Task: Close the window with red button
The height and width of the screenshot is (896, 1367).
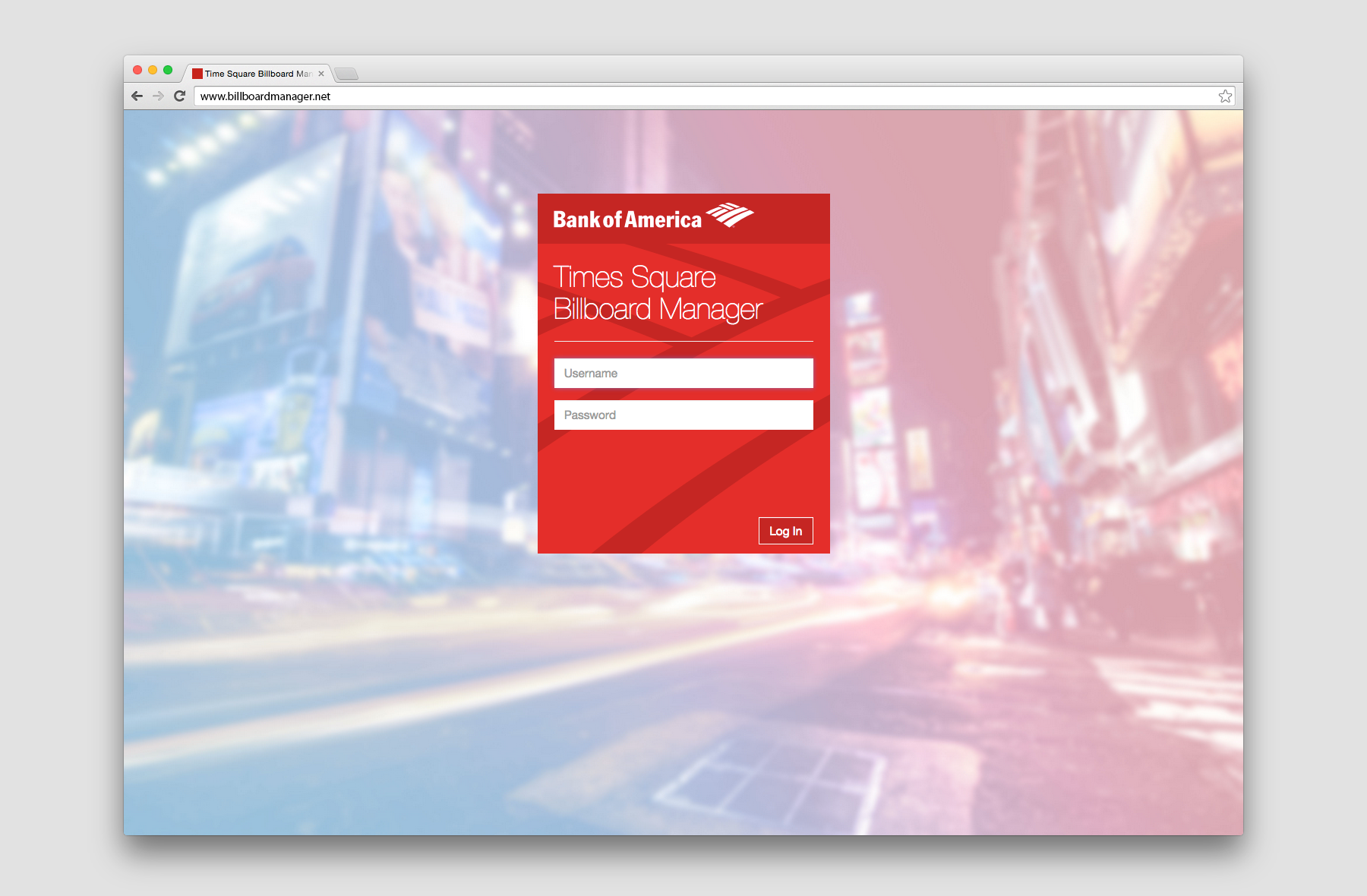Action: [x=137, y=70]
